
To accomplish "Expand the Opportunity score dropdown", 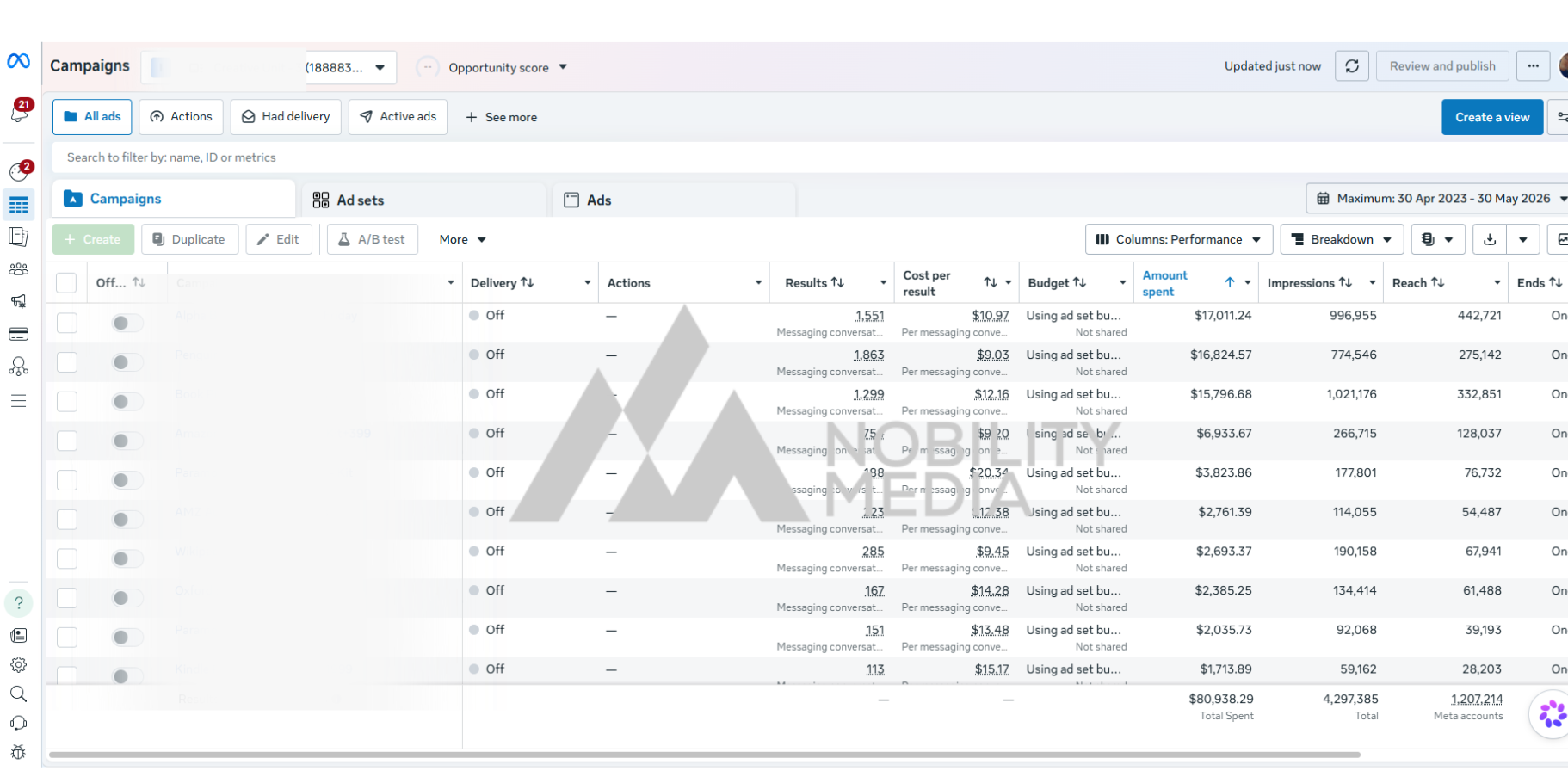I will (x=563, y=67).
